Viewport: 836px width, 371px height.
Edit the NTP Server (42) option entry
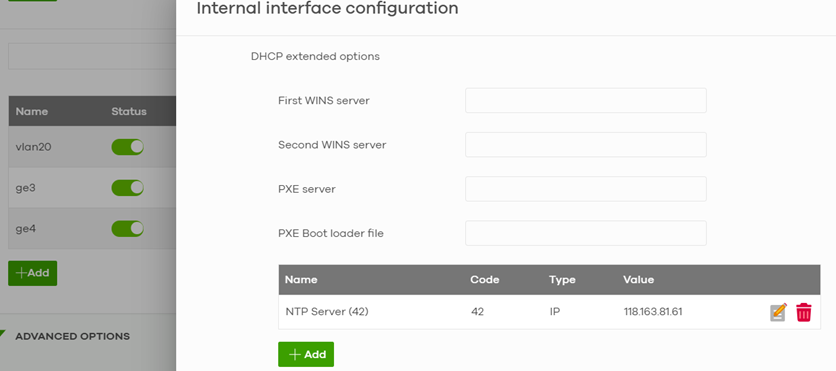coord(778,312)
